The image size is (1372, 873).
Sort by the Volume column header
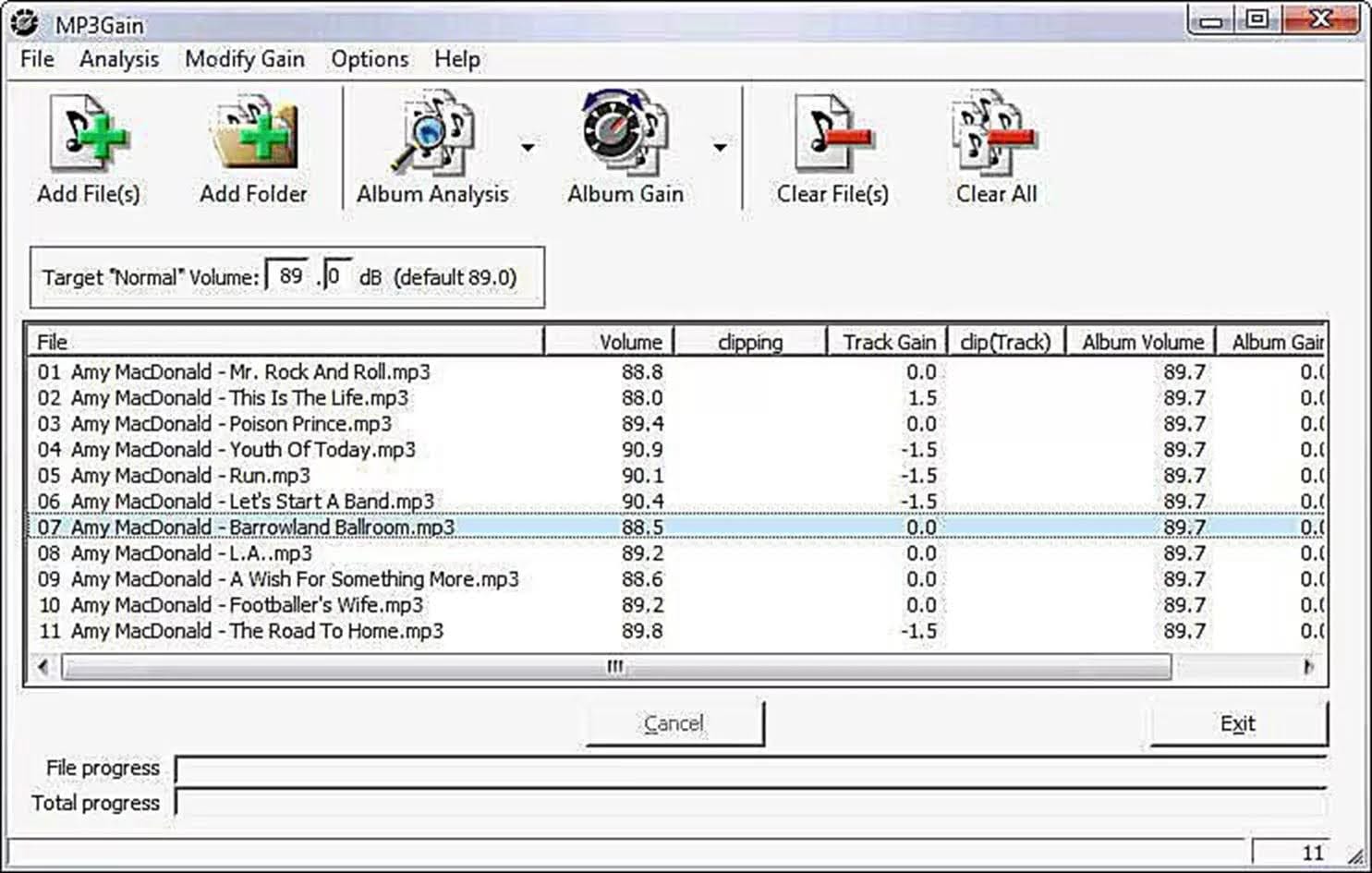point(609,342)
